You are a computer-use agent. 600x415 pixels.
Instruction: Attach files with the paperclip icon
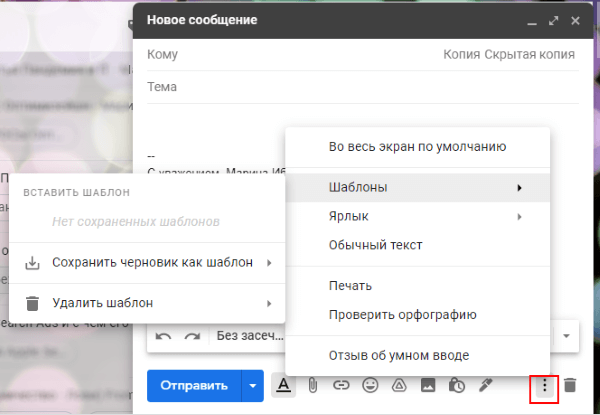(x=313, y=386)
